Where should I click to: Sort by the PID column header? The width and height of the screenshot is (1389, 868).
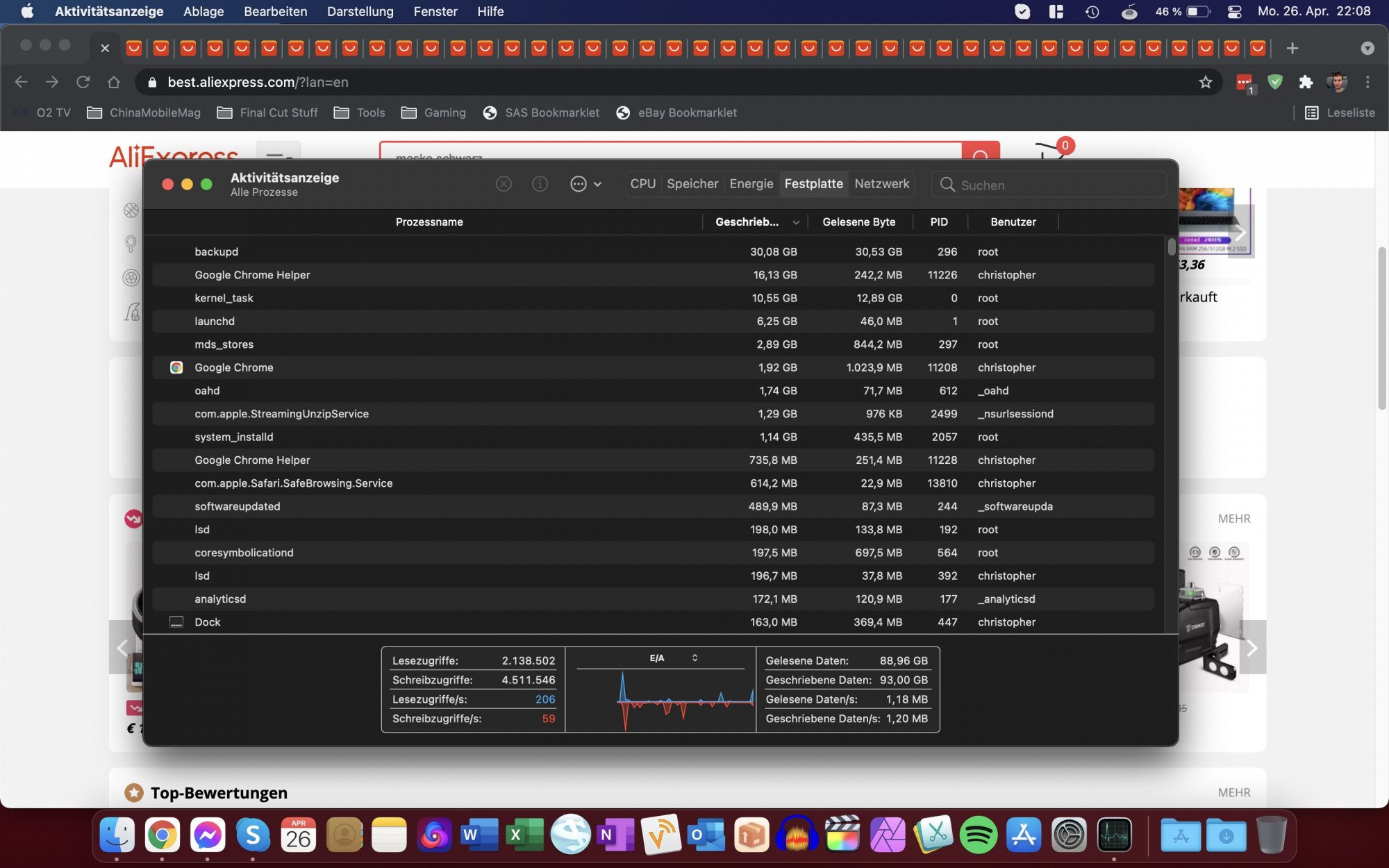[x=939, y=222]
